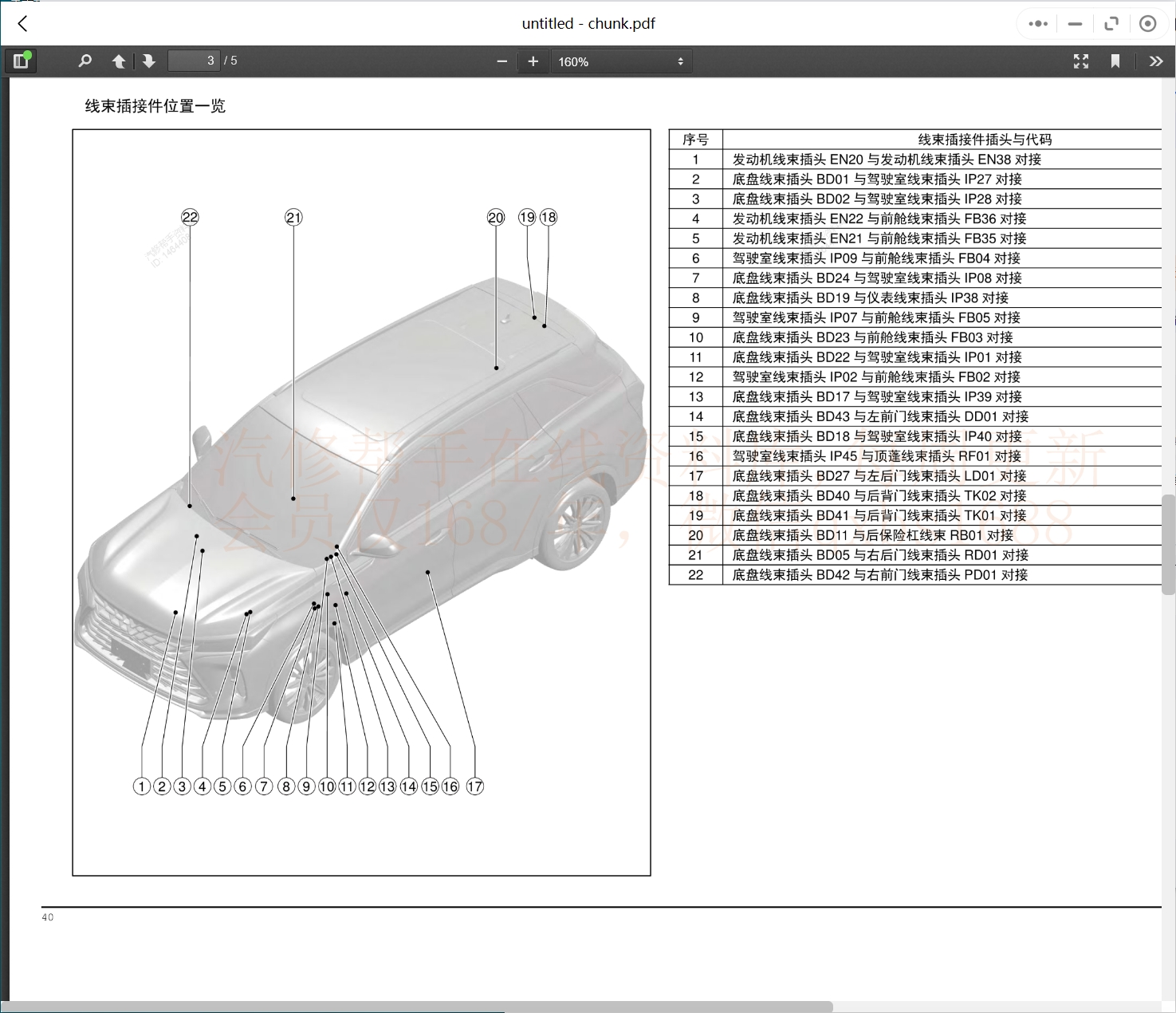The height and width of the screenshot is (1013, 1176).
Task: Click the back arrow at top left
Action: pos(23,24)
